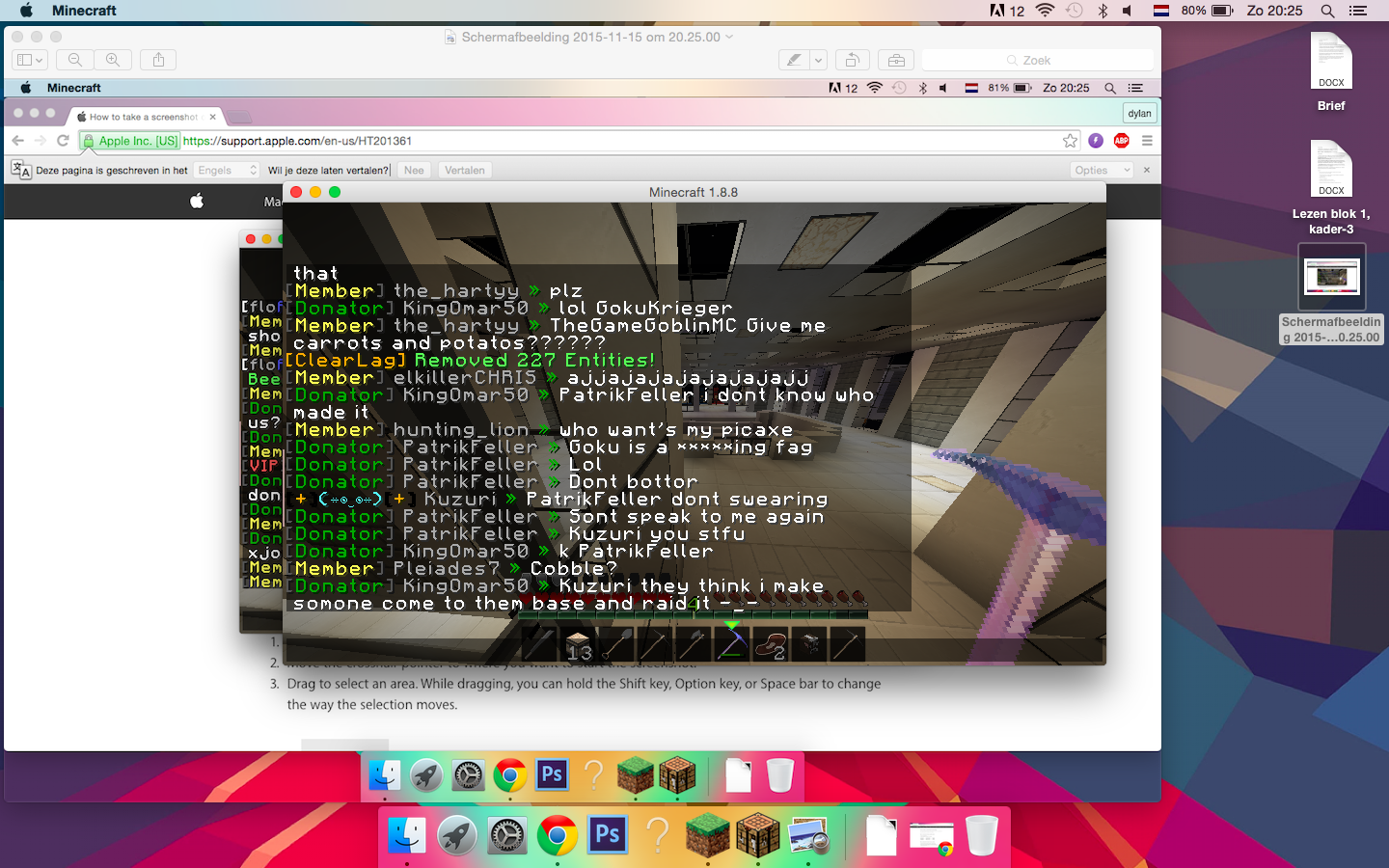Screen dimensions: 1389x868
Task: Open the Opties dropdown in the translate bar
Action: (1101, 170)
